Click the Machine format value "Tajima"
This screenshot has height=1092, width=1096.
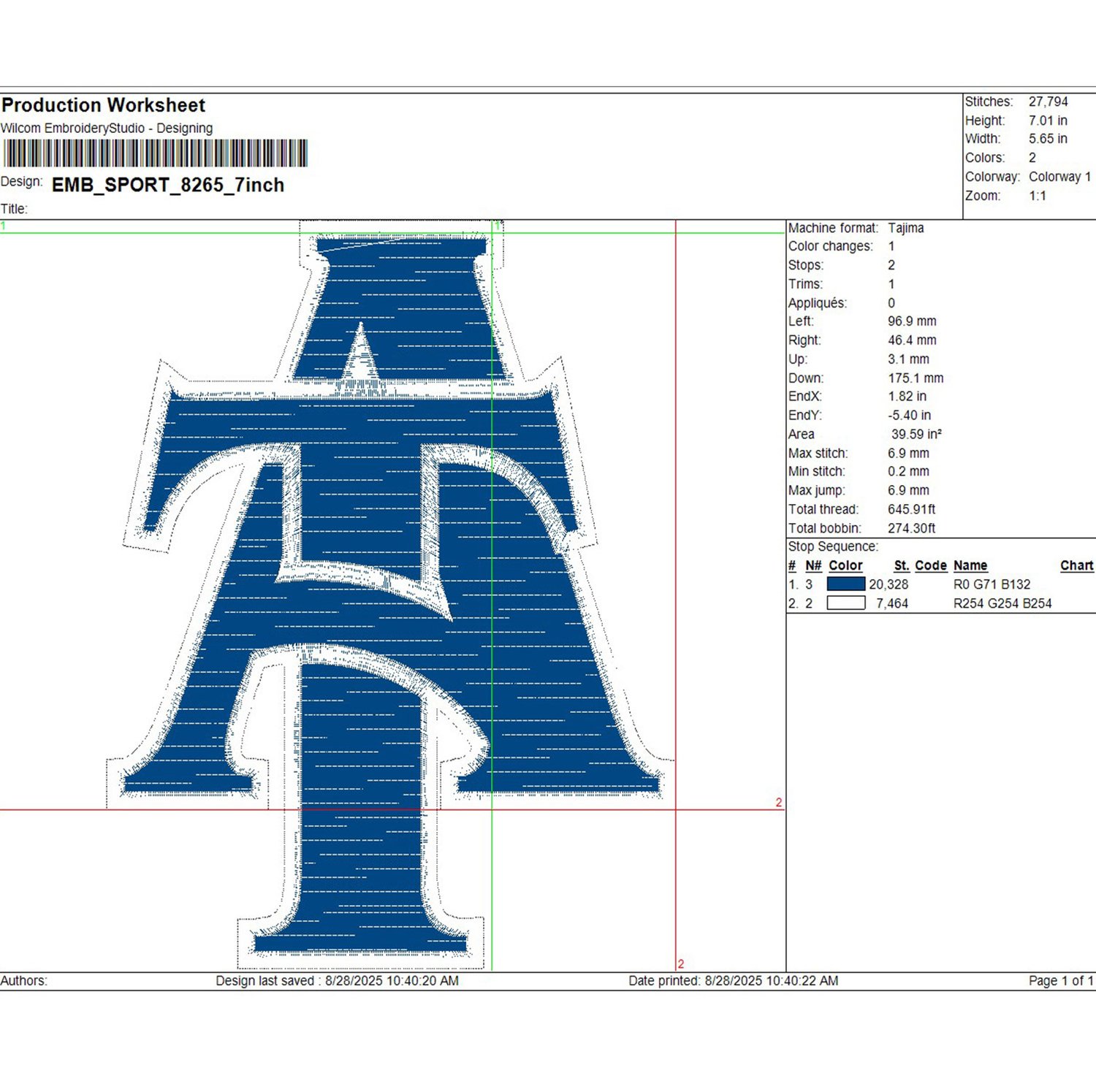(906, 228)
